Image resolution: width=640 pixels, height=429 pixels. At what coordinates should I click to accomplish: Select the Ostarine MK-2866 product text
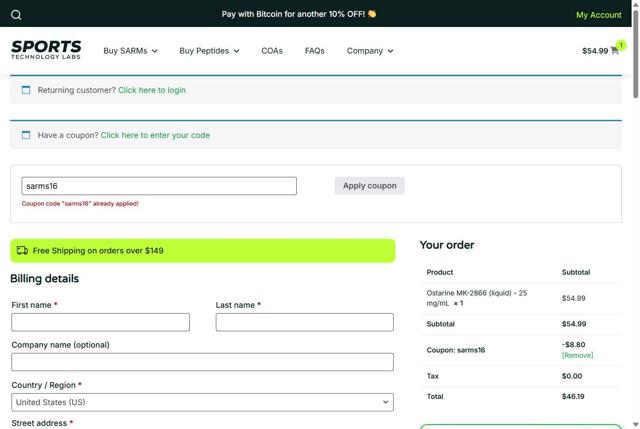[x=477, y=298]
